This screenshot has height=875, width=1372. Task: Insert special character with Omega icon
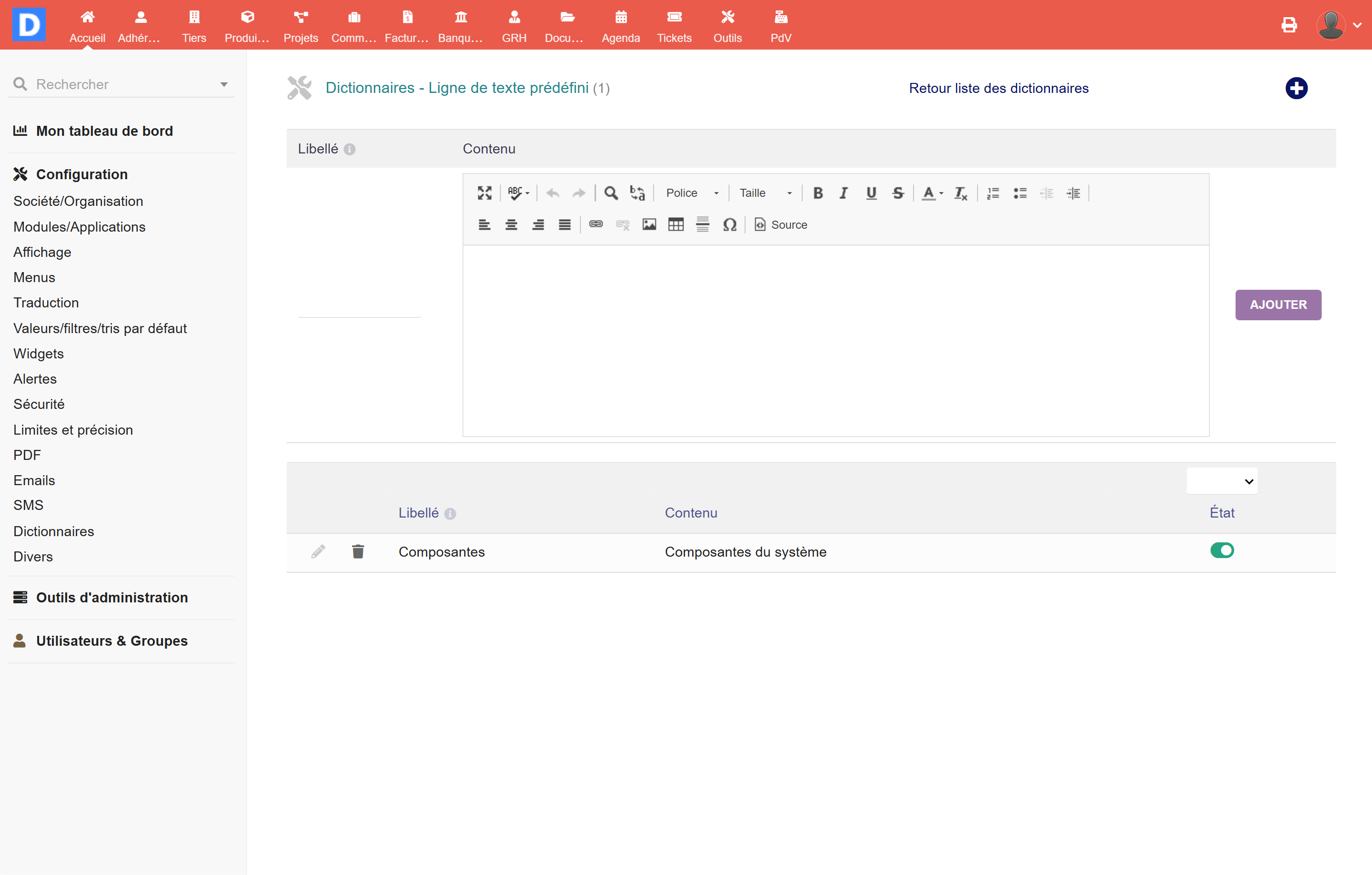click(x=729, y=224)
